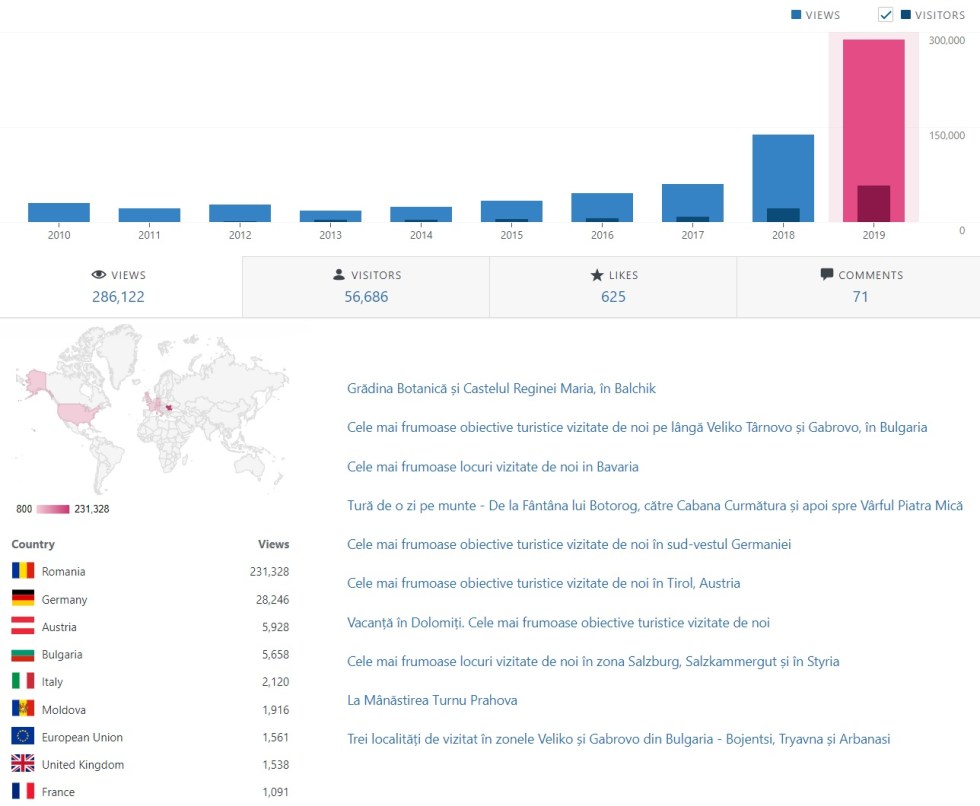
Task: Click the Romania flag icon
Action: (23, 571)
